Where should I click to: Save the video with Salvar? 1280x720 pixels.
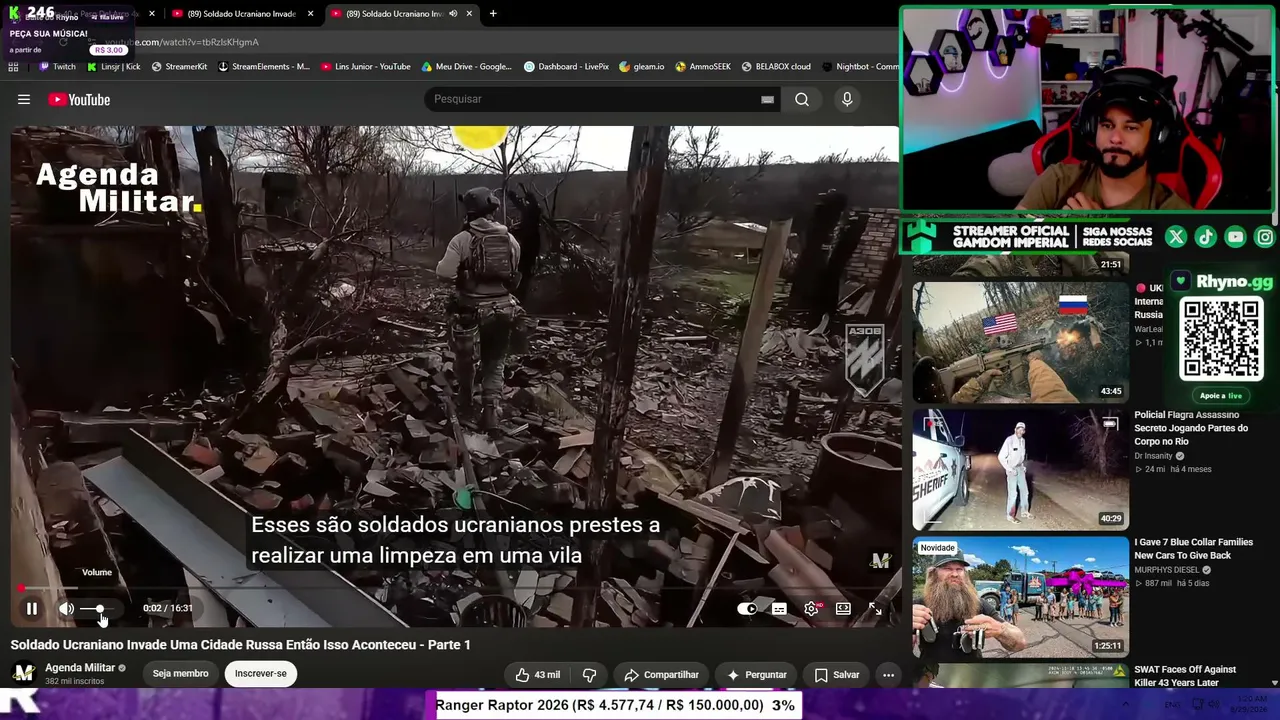[x=837, y=675]
